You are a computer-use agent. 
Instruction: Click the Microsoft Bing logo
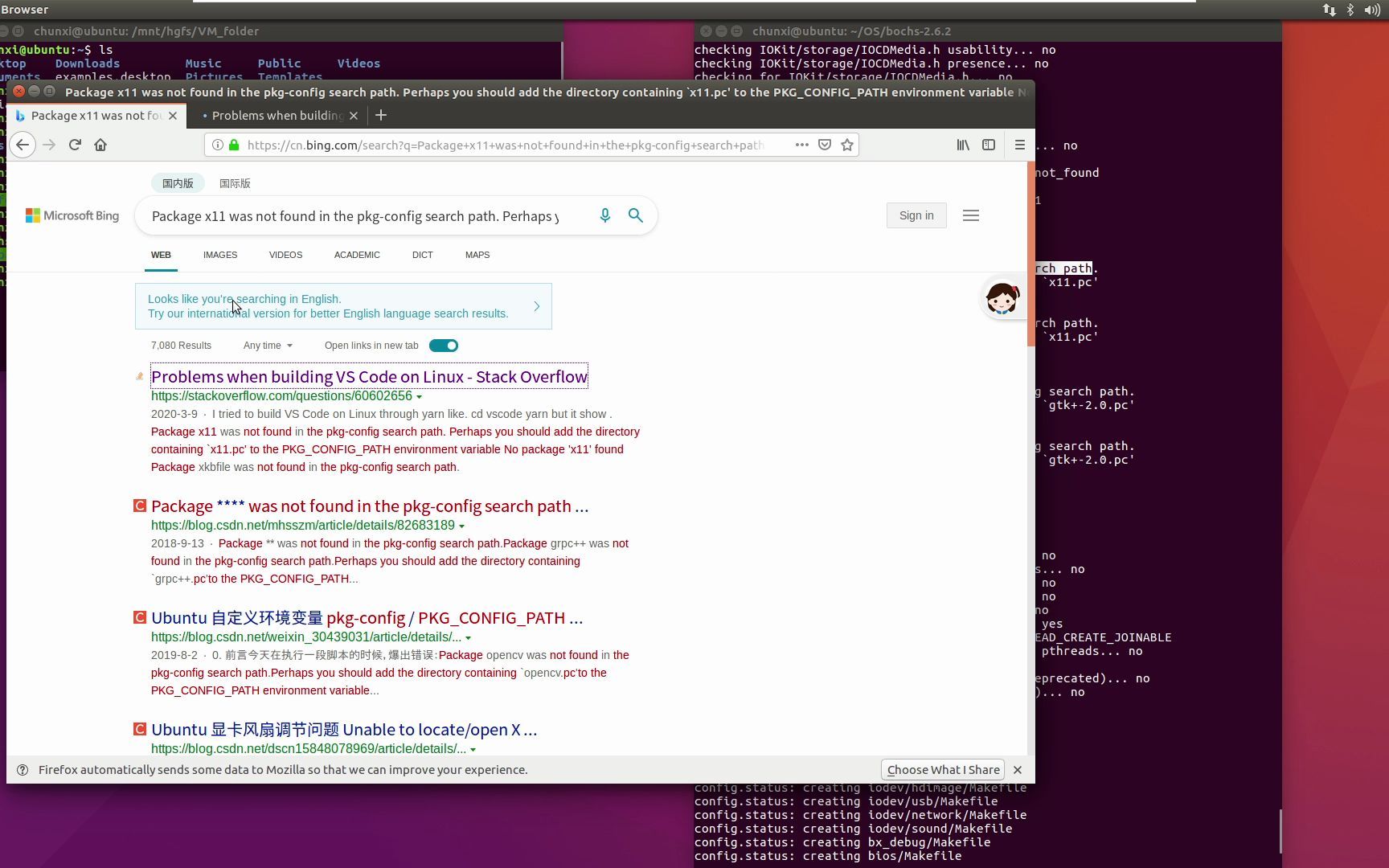click(x=72, y=216)
